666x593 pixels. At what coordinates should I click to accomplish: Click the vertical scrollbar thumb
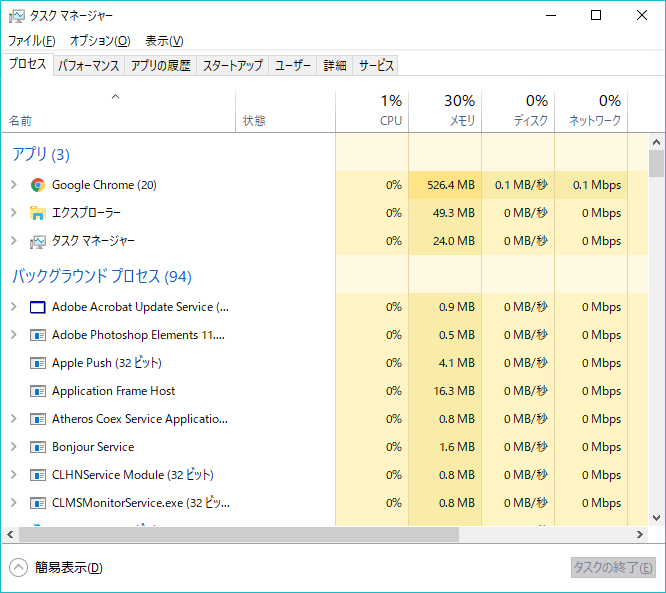click(x=656, y=164)
